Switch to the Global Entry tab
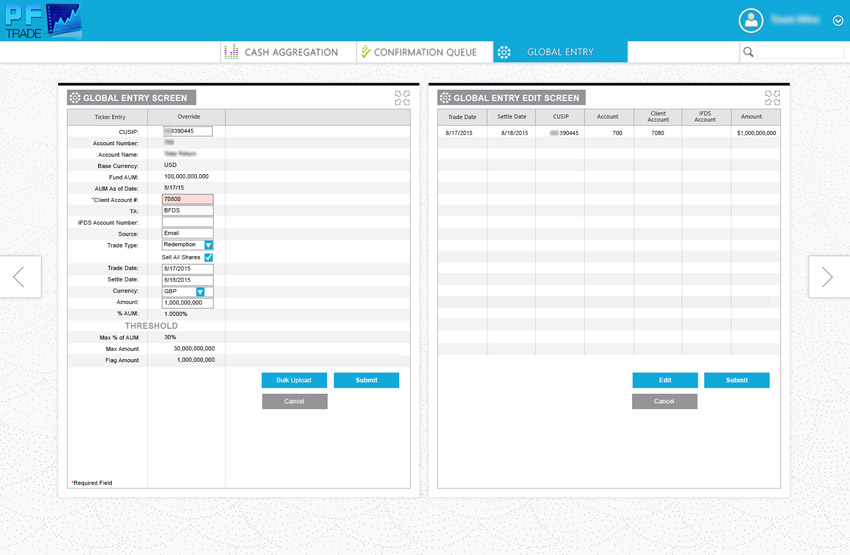Screen dimensions: 850x555 click(560, 52)
